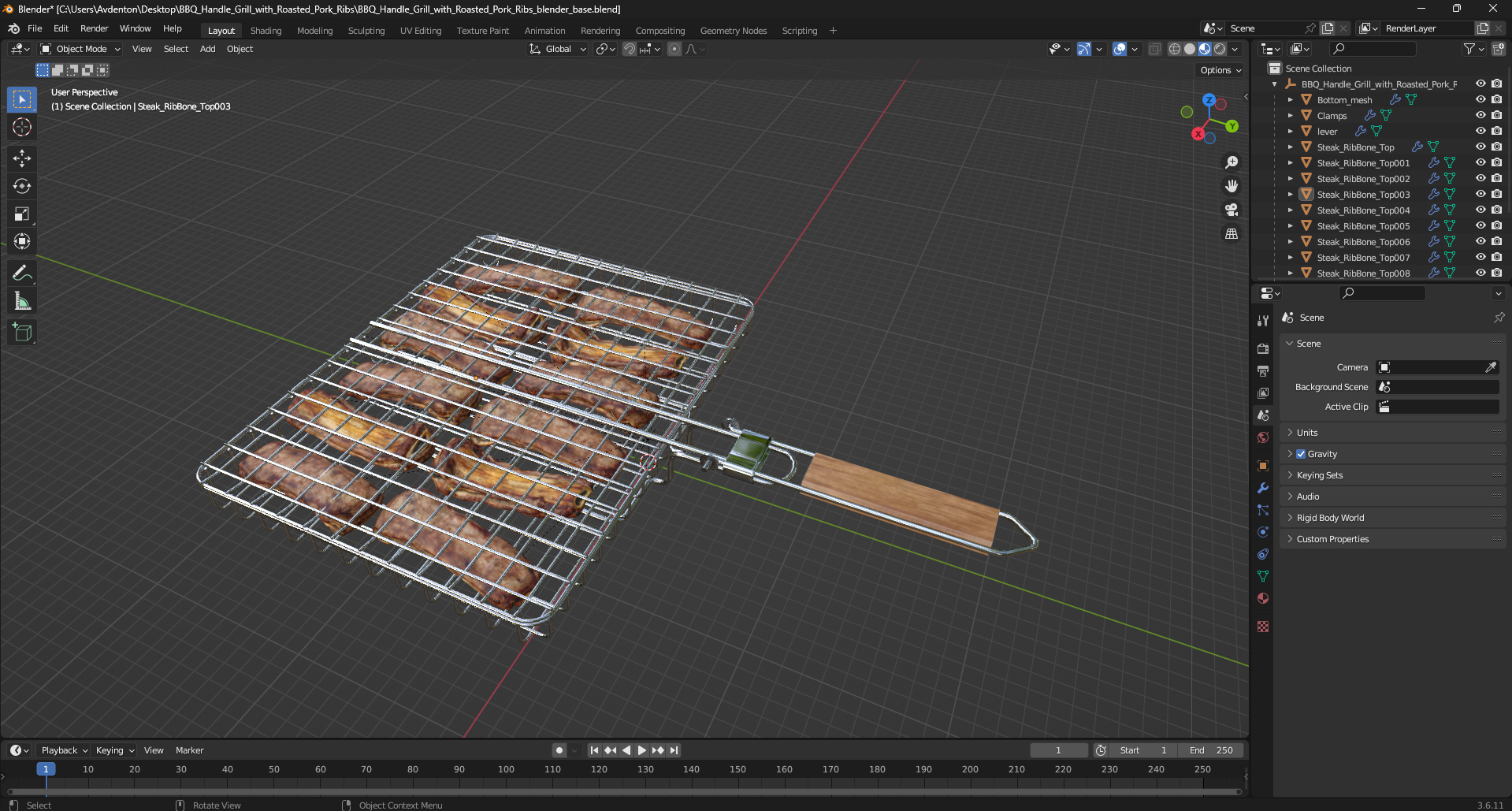Screen dimensions: 1512x811
Task: Toggle X-ray mode in viewport header
Action: point(1154,49)
